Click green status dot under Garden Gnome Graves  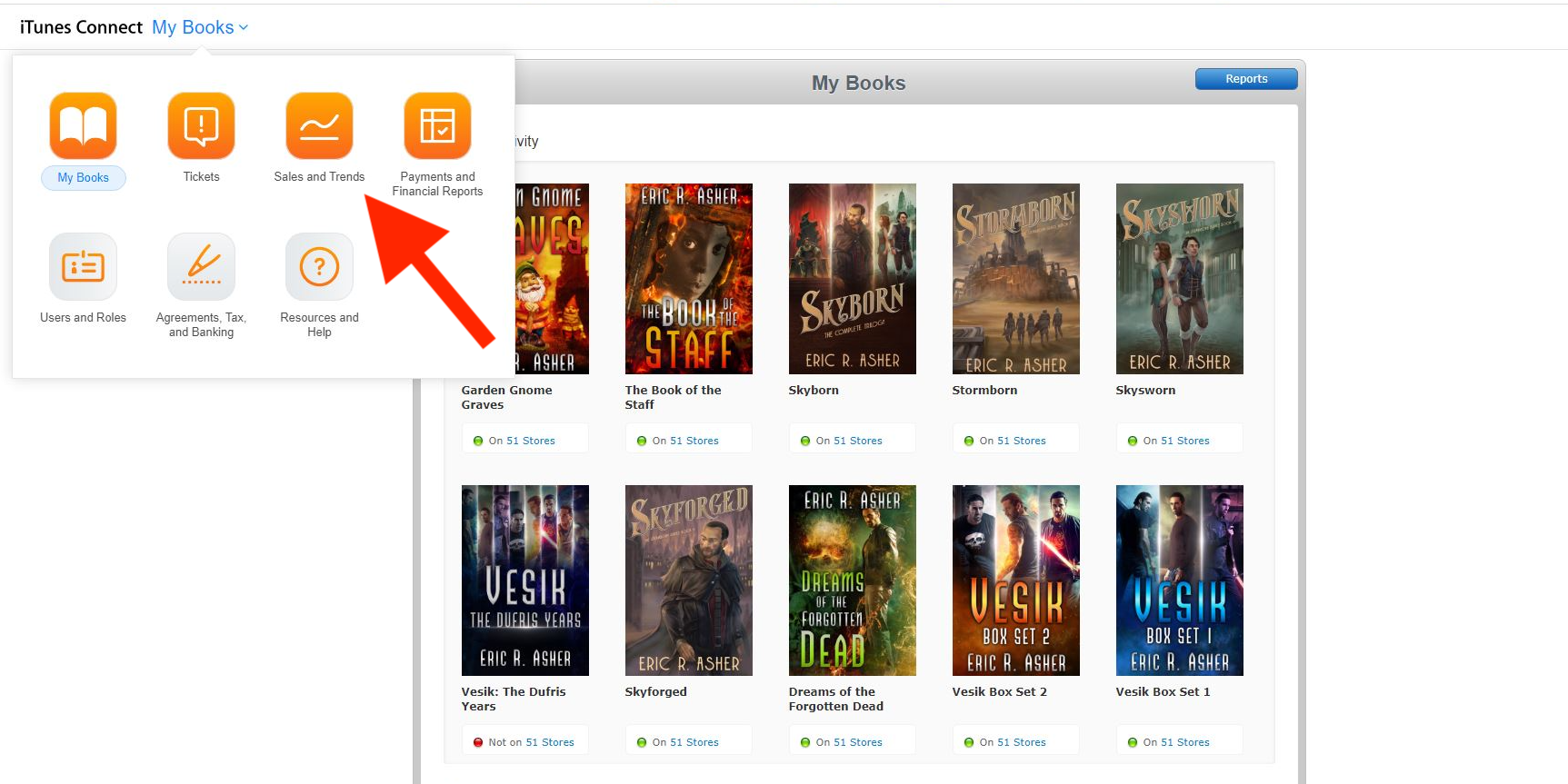pos(478,441)
